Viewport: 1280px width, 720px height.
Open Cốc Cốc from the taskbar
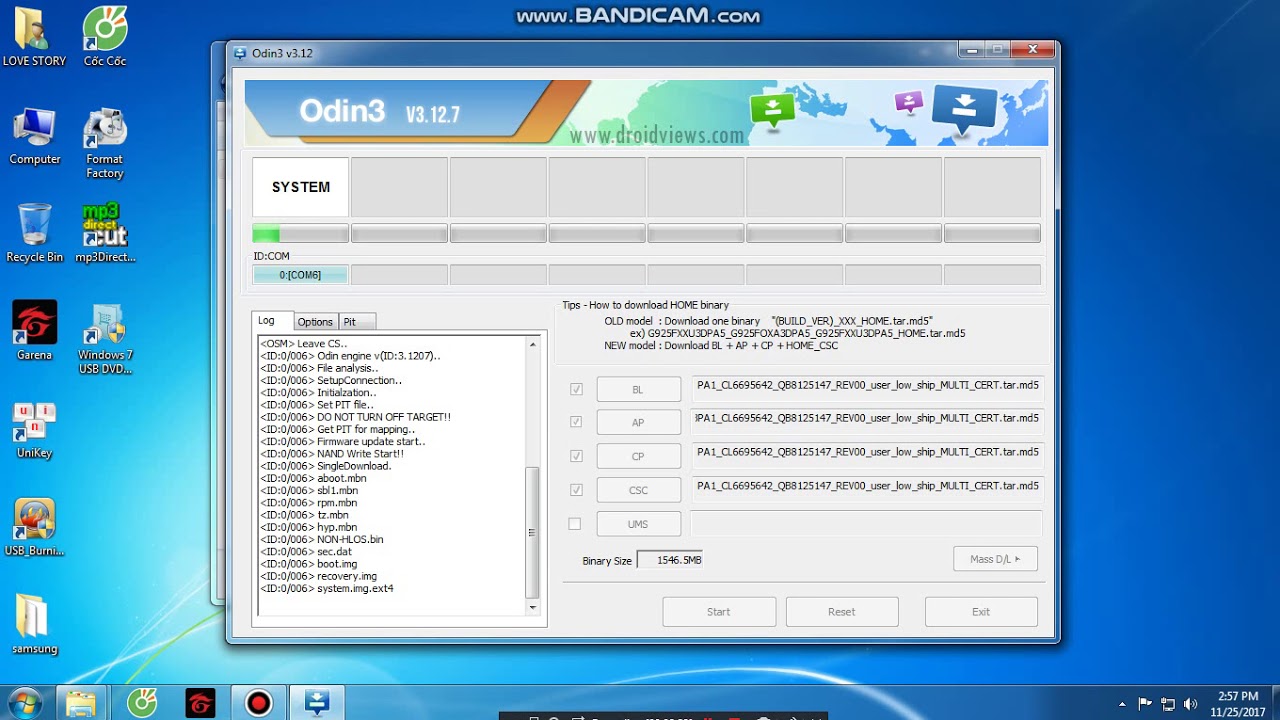[x=141, y=703]
